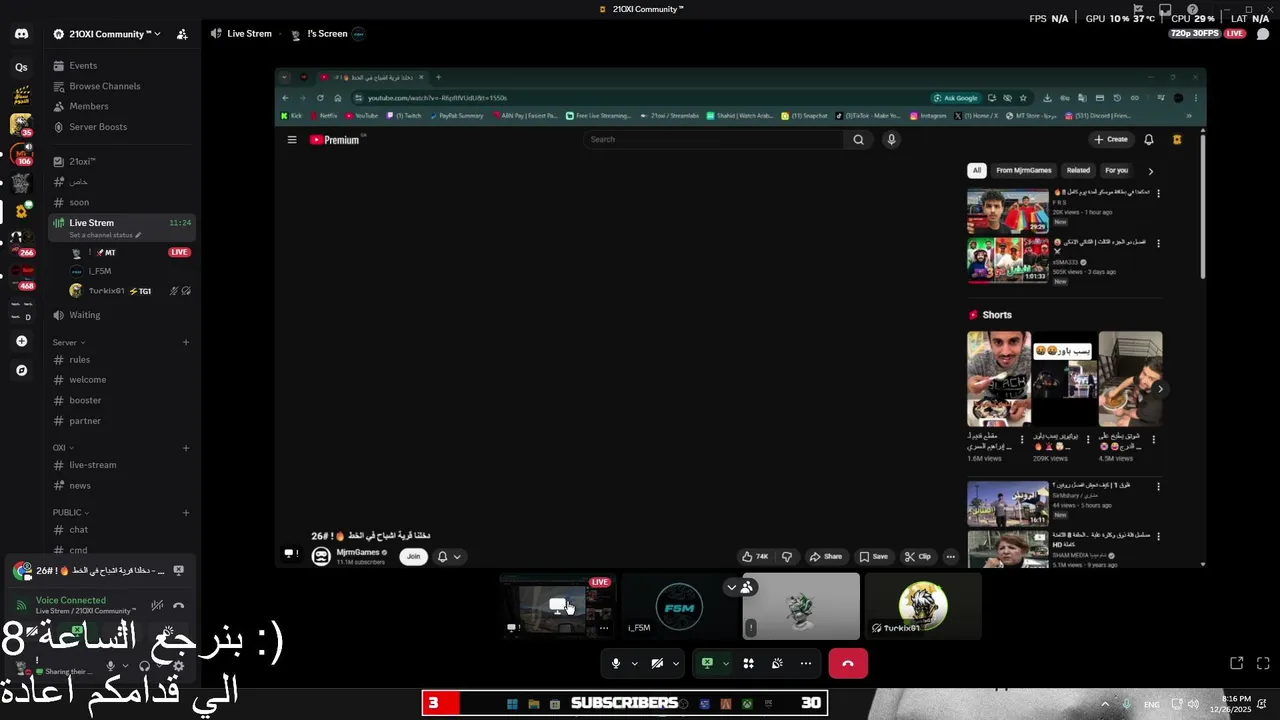Enter full screen for the stream
1280x720 pixels.
tap(1263, 663)
